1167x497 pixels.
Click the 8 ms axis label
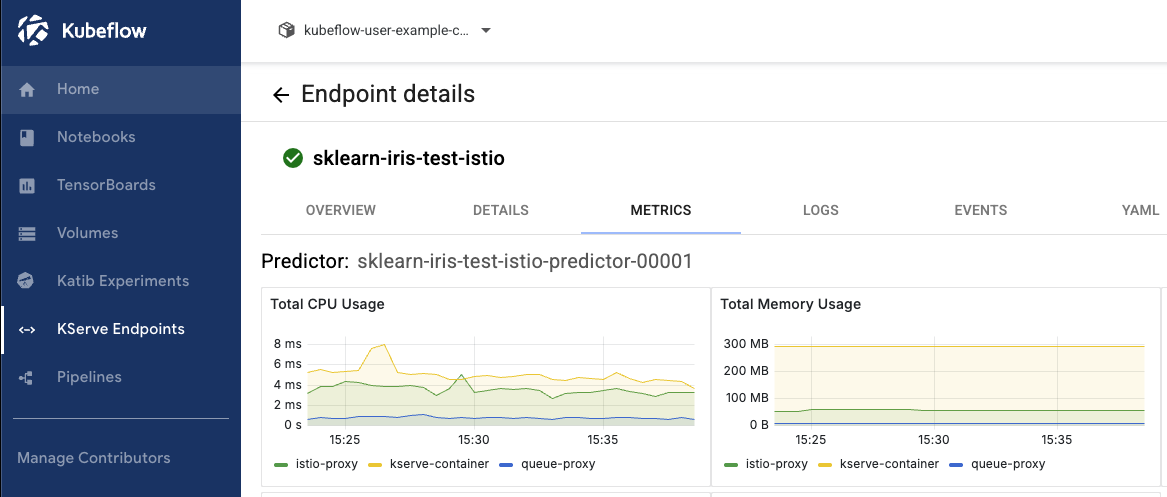[x=288, y=344]
